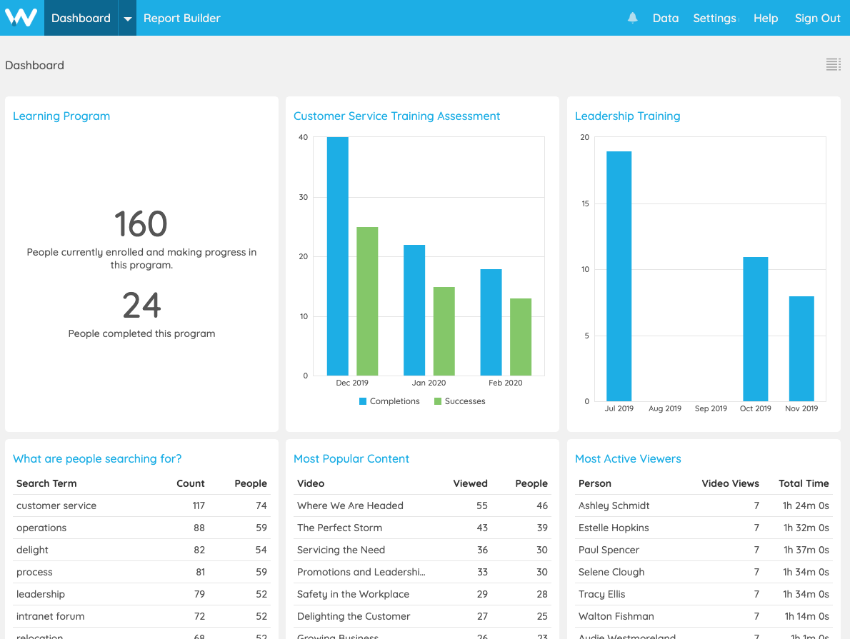Select the Dashboard tab
Image resolution: width=850 pixels, height=639 pixels.
(x=81, y=18)
